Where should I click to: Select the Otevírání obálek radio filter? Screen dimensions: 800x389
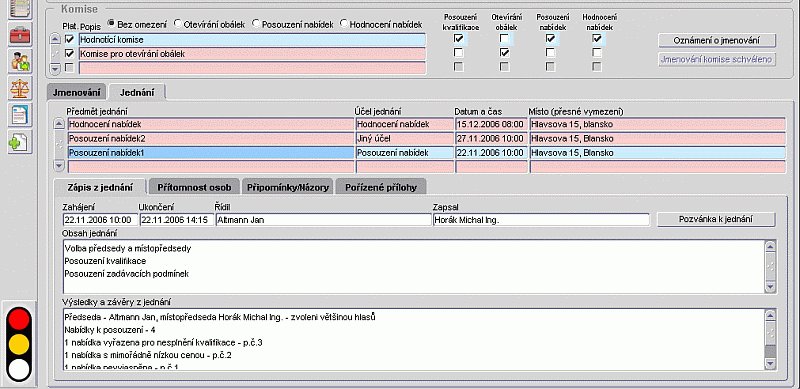pyautogui.click(x=177, y=23)
